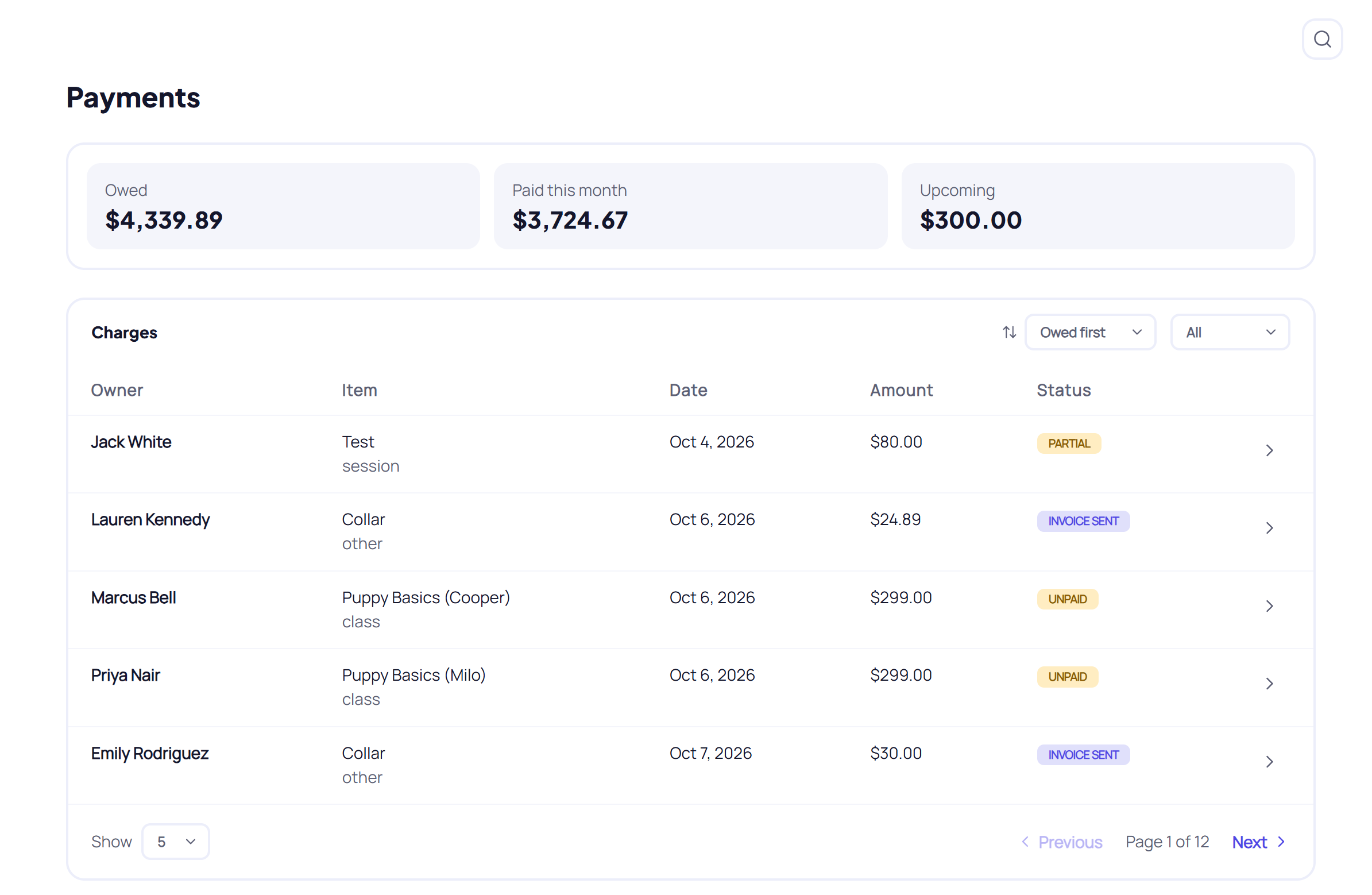Open the Show 5 rows dropdown

tap(176, 842)
